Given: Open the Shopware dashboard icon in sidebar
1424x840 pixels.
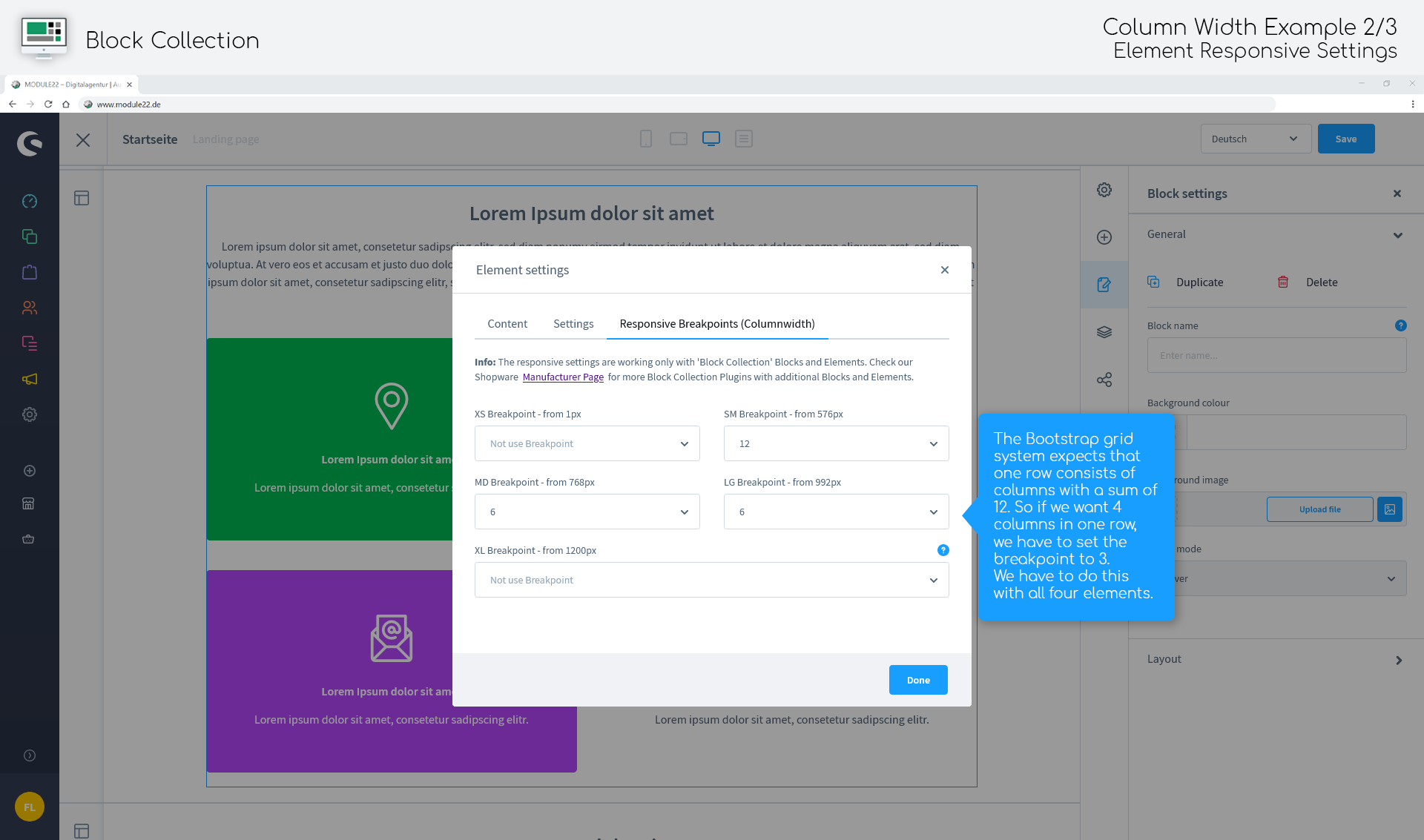Looking at the screenshot, I should [x=30, y=201].
